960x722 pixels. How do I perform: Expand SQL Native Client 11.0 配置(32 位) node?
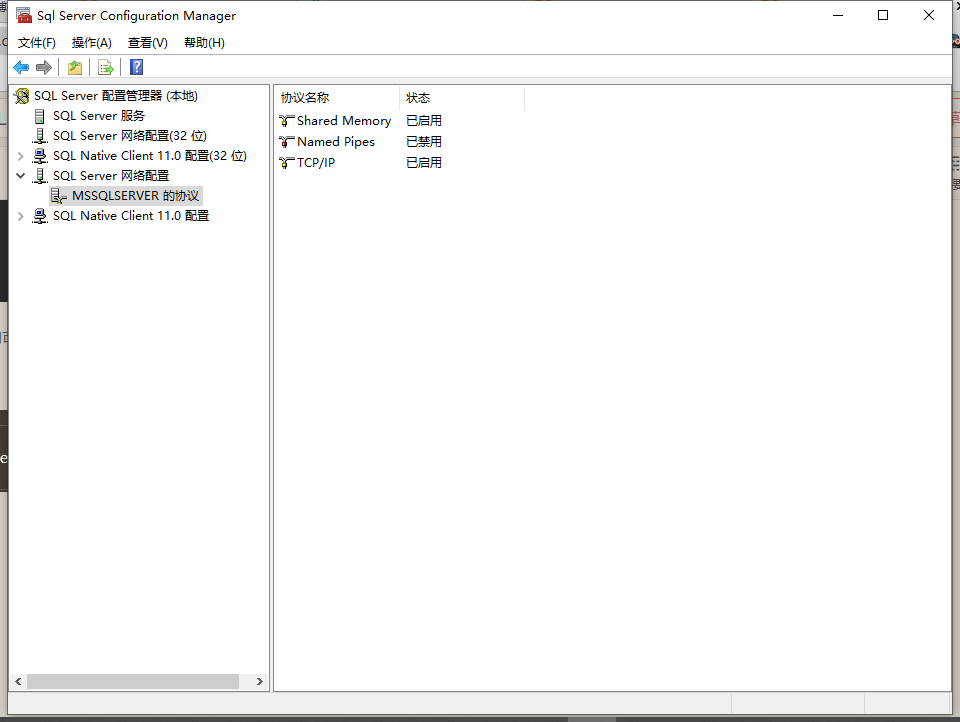[20, 156]
